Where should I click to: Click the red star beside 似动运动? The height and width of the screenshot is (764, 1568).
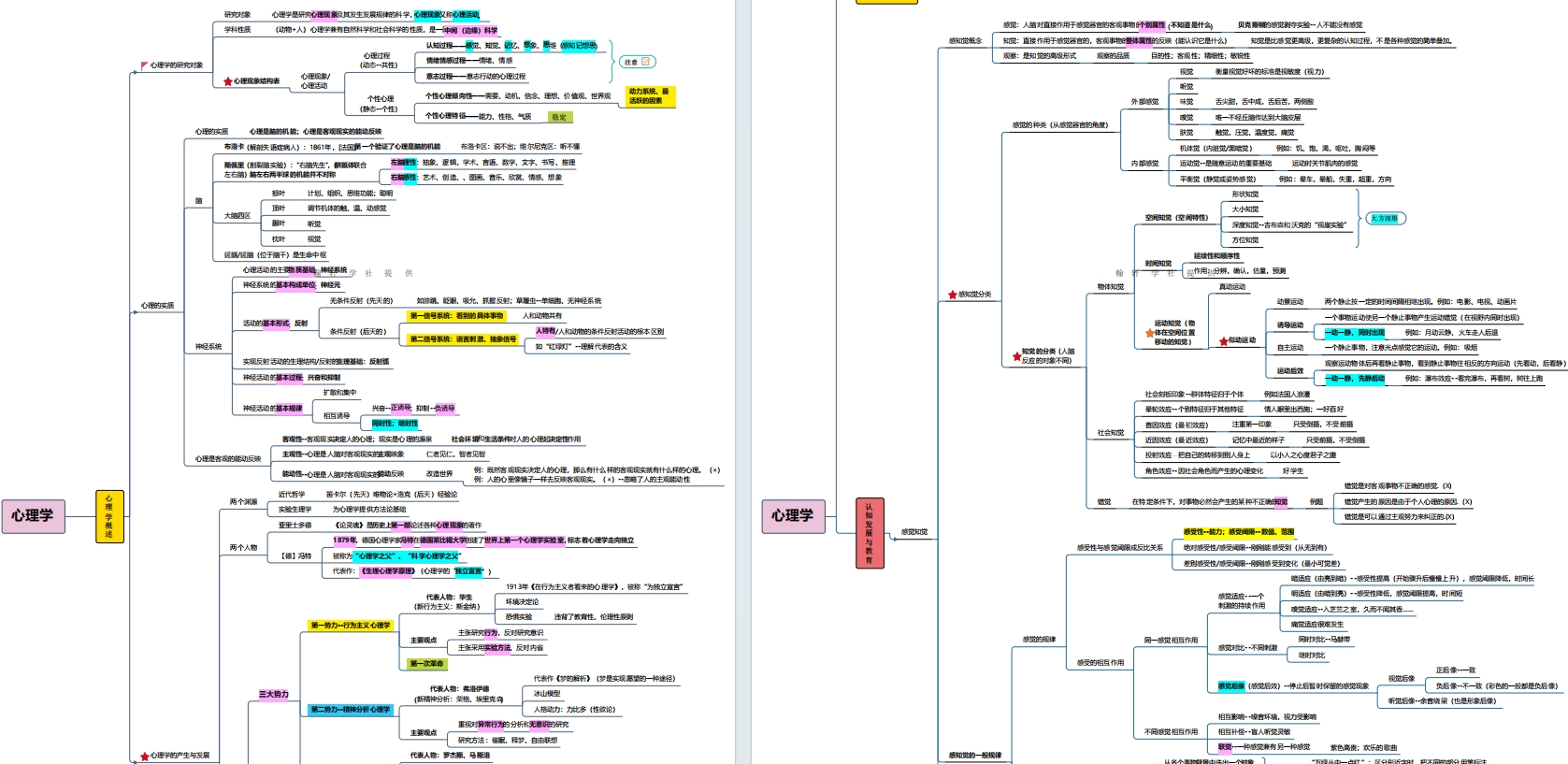(1223, 341)
